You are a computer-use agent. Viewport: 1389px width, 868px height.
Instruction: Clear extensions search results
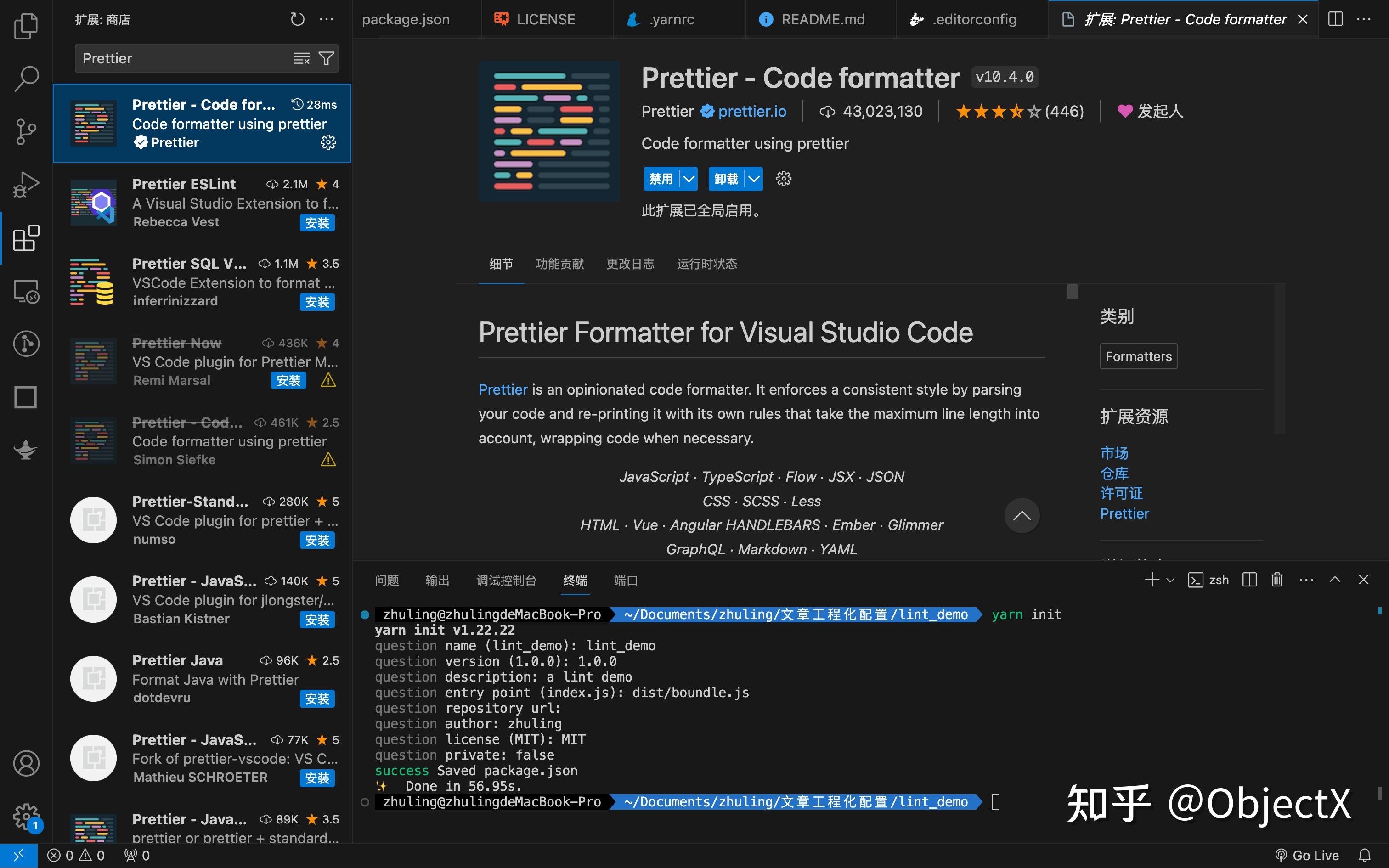click(x=302, y=59)
